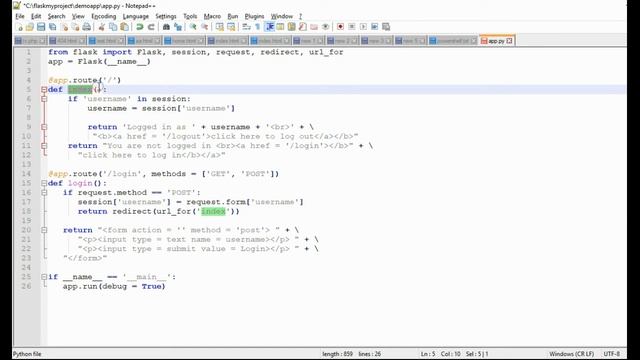Click the Zoom Out toolbar icon
Viewport: 640px width, 360px height.
pyautogui.click(x=204, y=27)
